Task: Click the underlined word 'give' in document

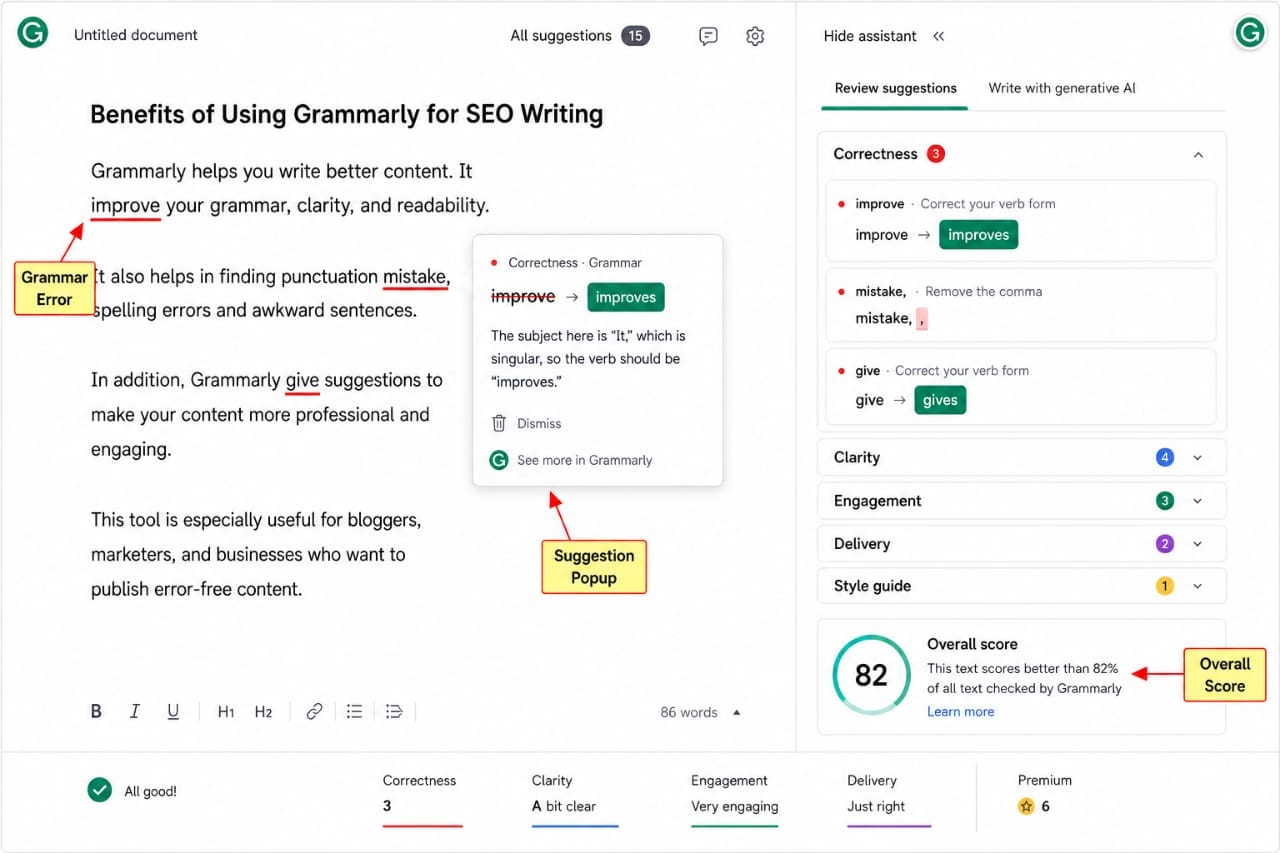Action: tap(302, 380)
